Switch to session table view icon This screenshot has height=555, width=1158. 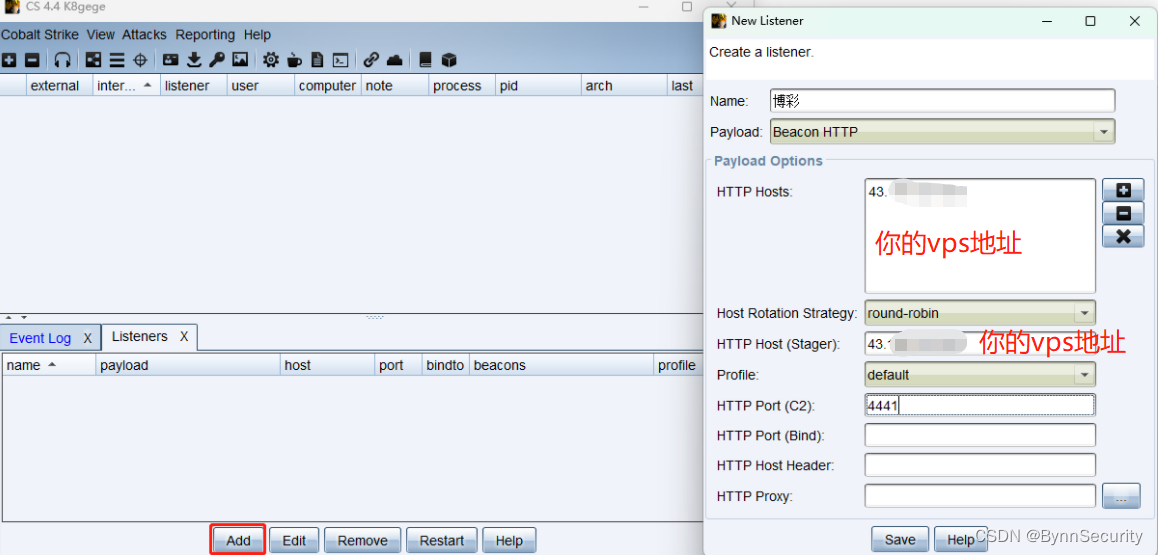(117, 60)
